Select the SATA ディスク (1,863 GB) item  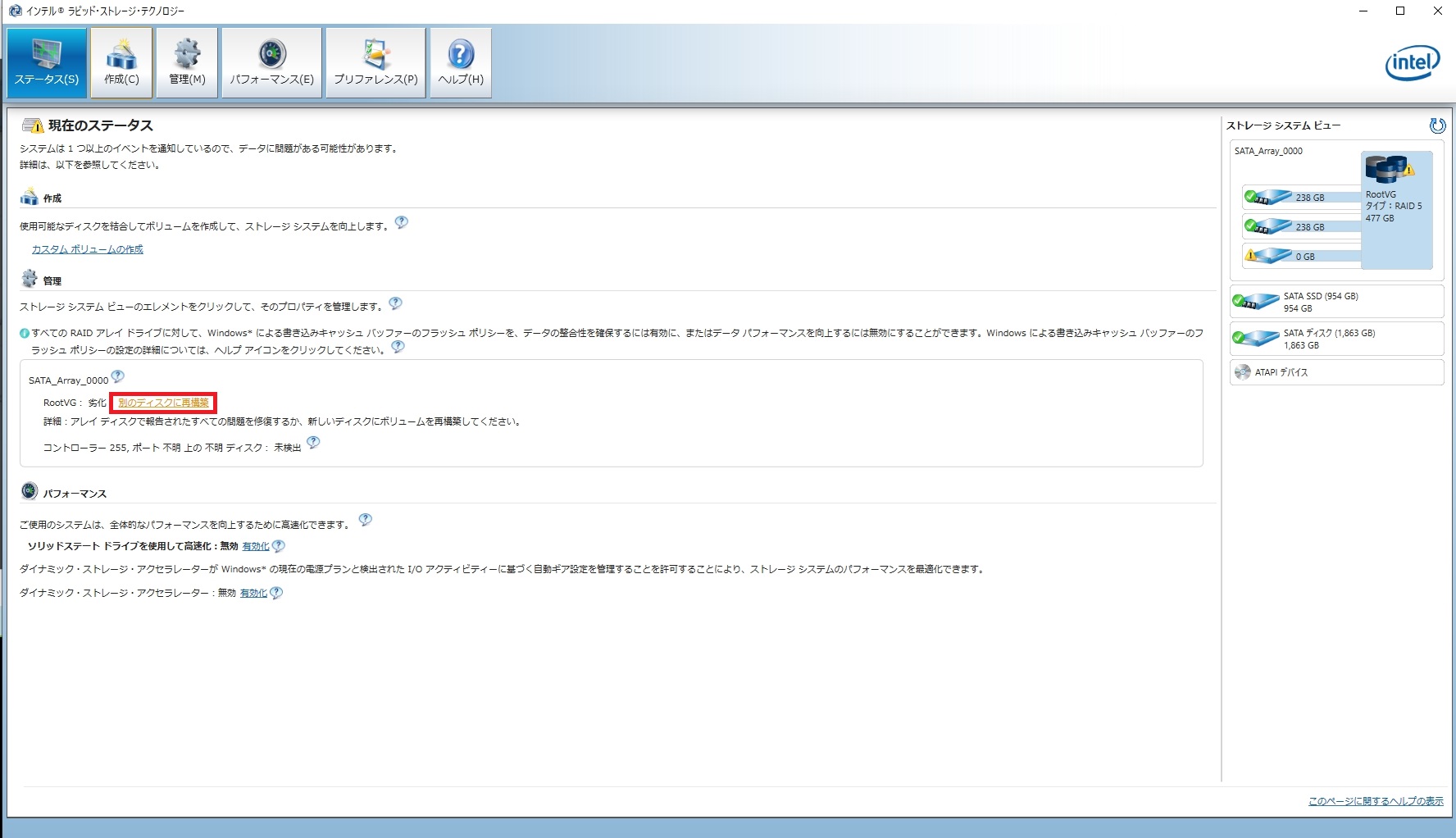[x=1336, y=339]
